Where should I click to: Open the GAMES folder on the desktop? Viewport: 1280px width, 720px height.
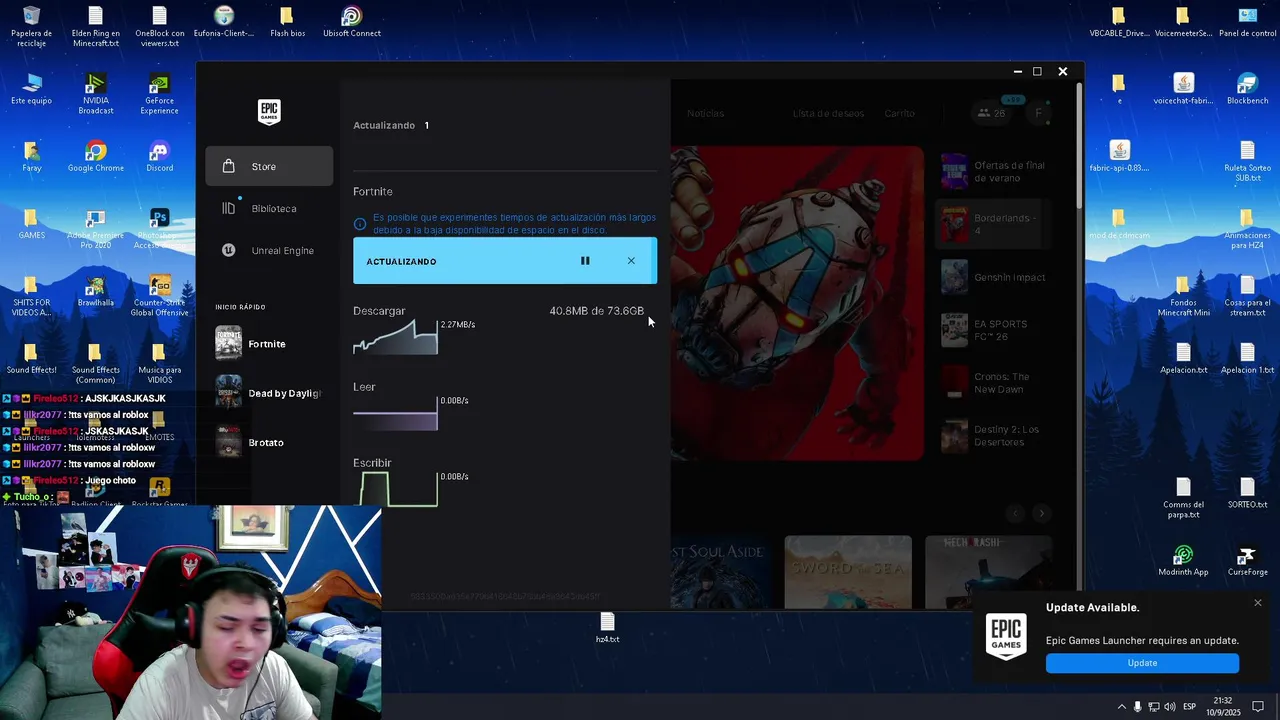(x=31, y=224)
